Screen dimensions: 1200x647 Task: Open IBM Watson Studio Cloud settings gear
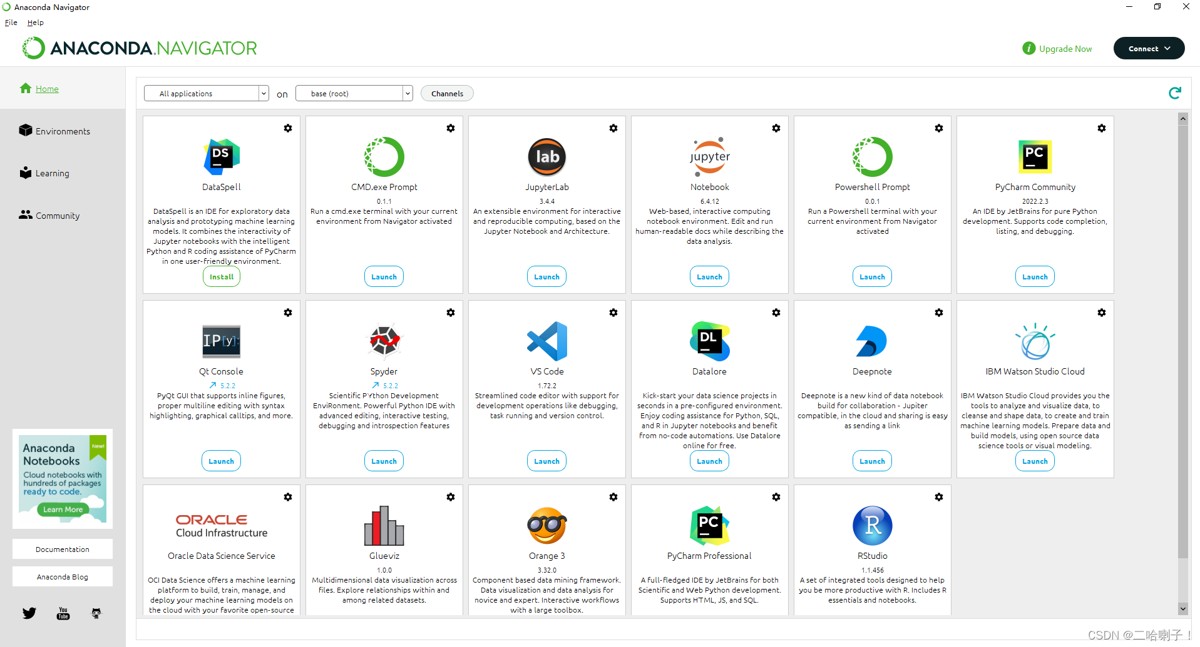click(1102, 313)
